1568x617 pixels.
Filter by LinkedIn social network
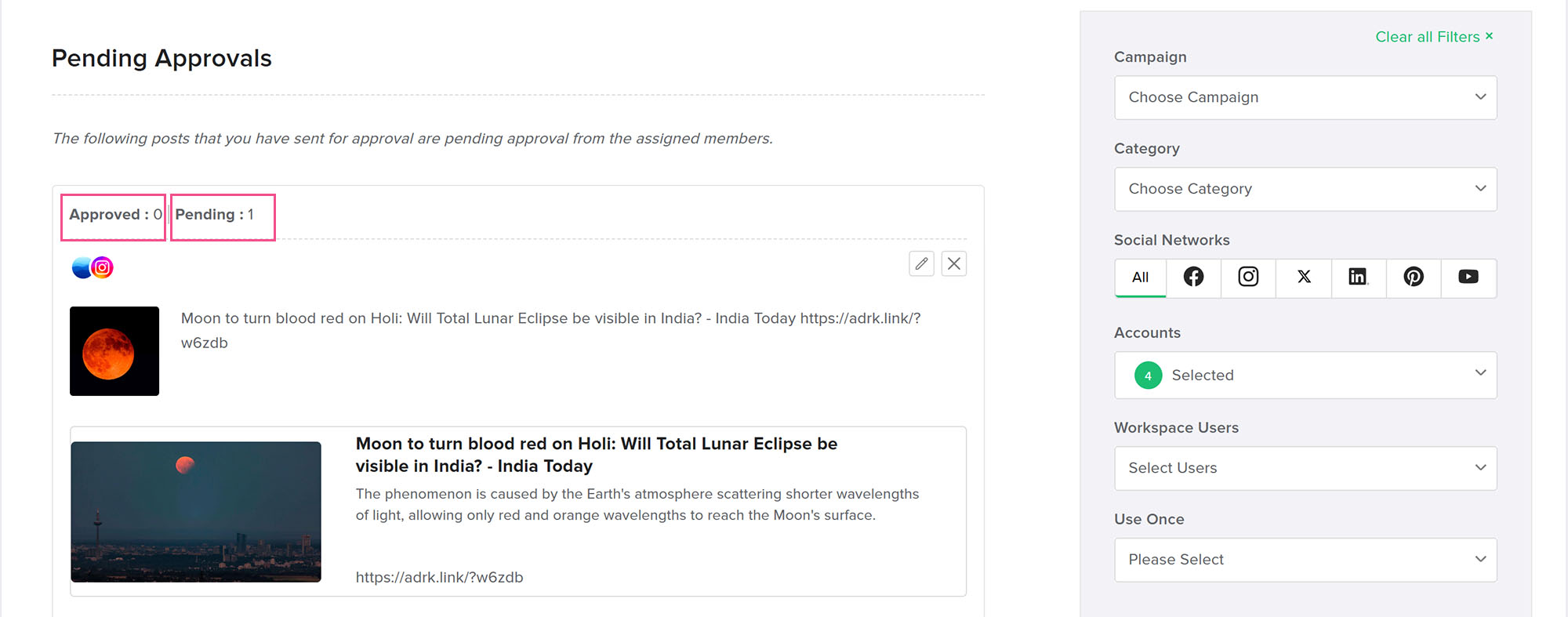click(1358, 278)
